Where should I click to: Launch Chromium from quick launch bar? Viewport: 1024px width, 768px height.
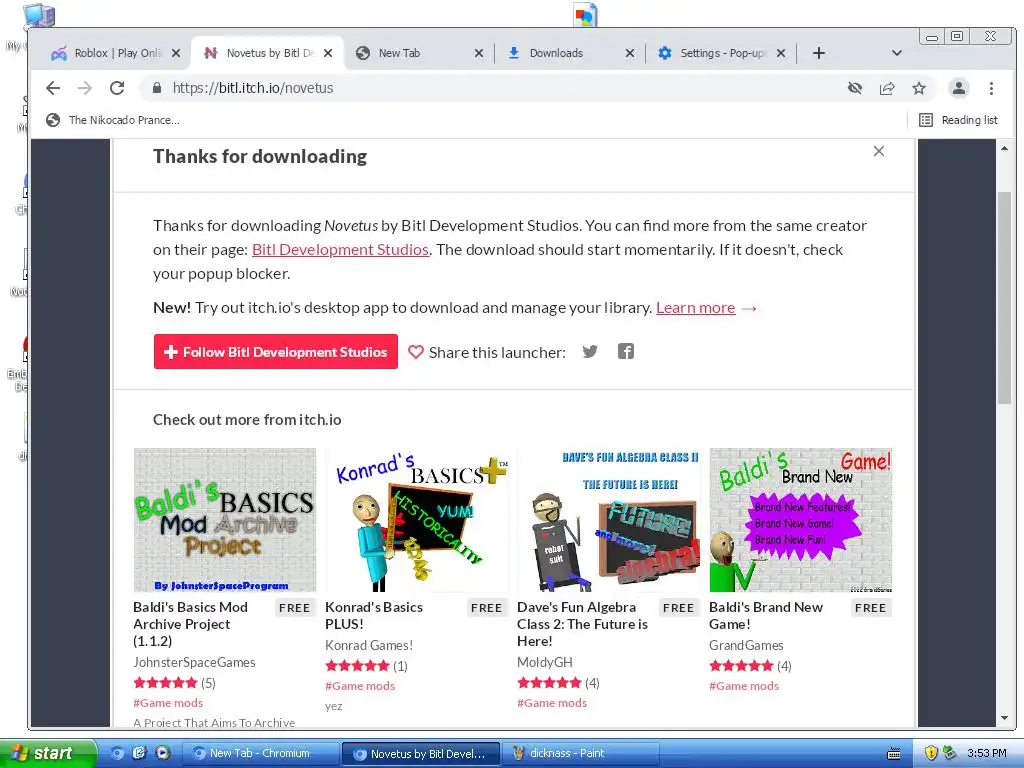point(117,753)
